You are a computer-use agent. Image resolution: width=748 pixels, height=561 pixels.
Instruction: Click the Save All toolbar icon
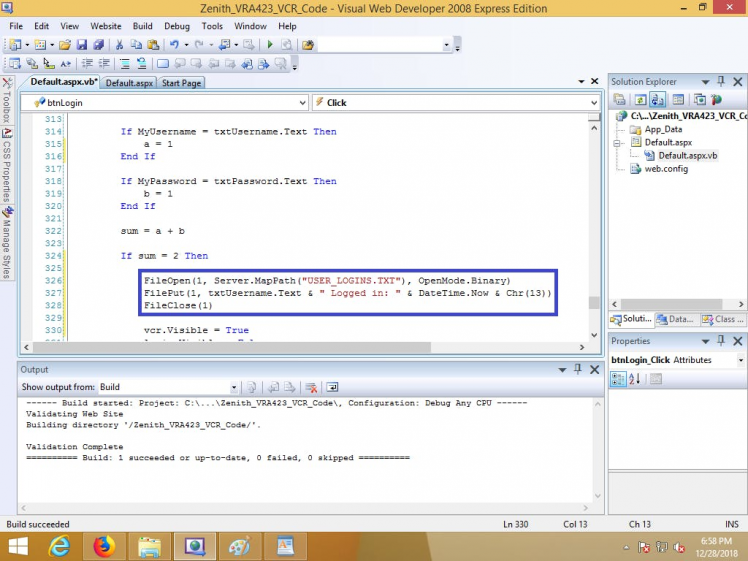pos(98,45)
